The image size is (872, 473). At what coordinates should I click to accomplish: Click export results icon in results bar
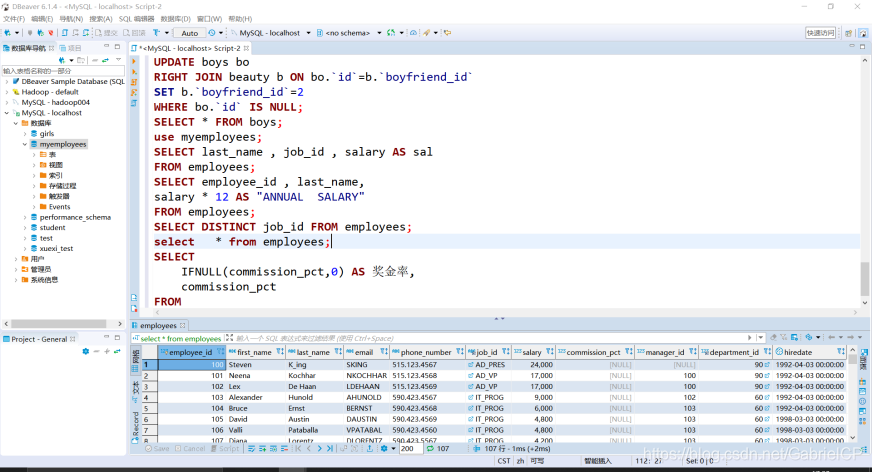(x=369, y=449)
